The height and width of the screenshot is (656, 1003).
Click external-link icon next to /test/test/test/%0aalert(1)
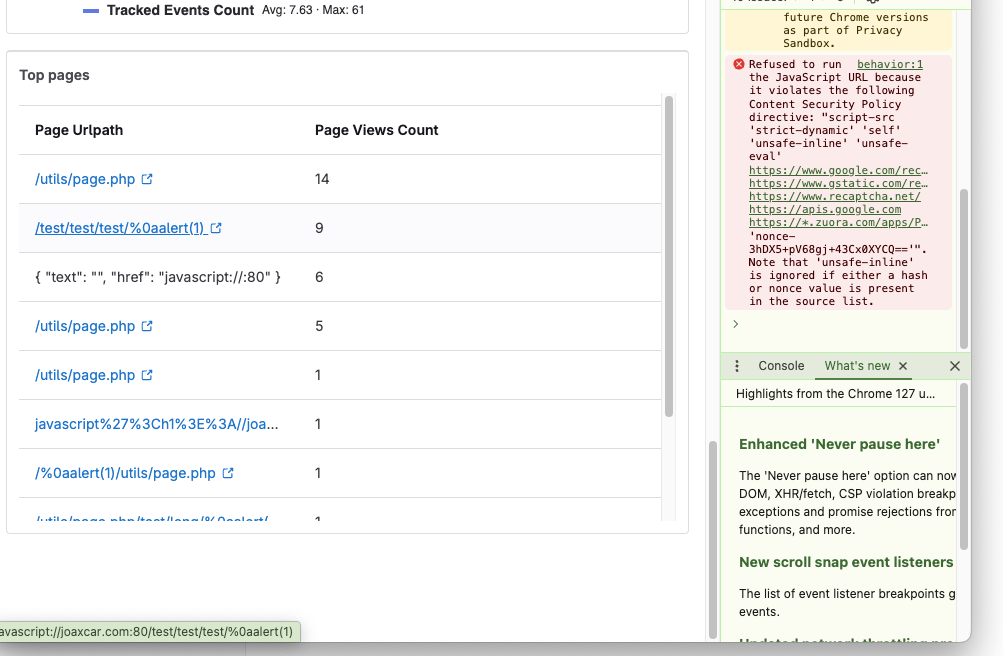point(216,229)
